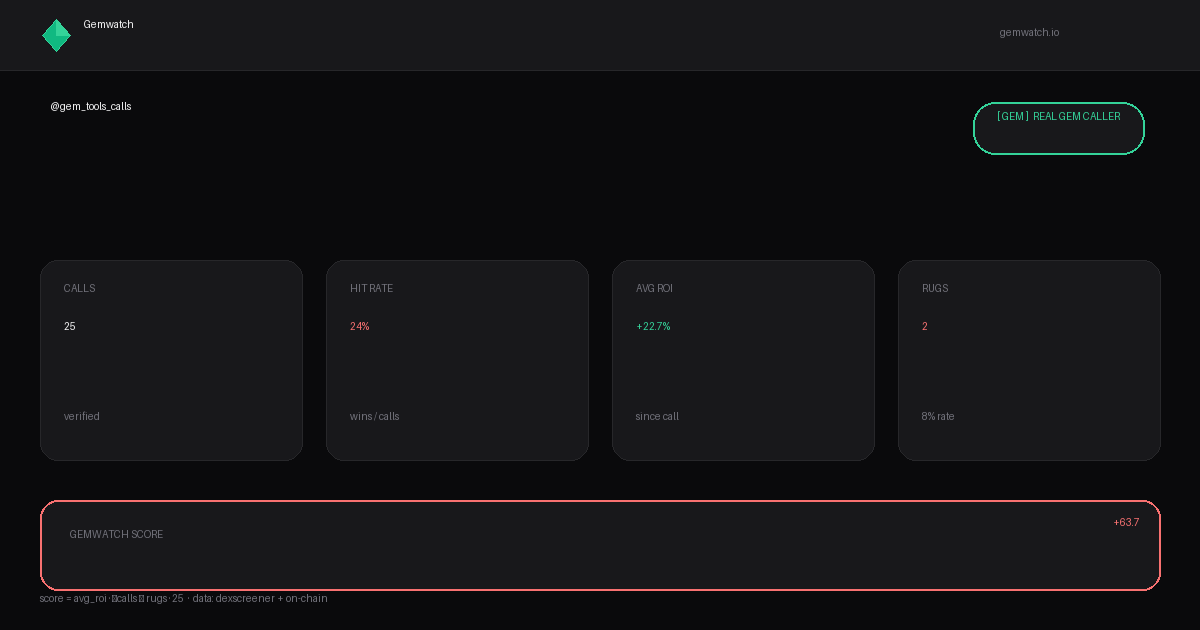Screen dimensions: 1200x630
Task: Click the rugs count value 2
Action: 925,327
